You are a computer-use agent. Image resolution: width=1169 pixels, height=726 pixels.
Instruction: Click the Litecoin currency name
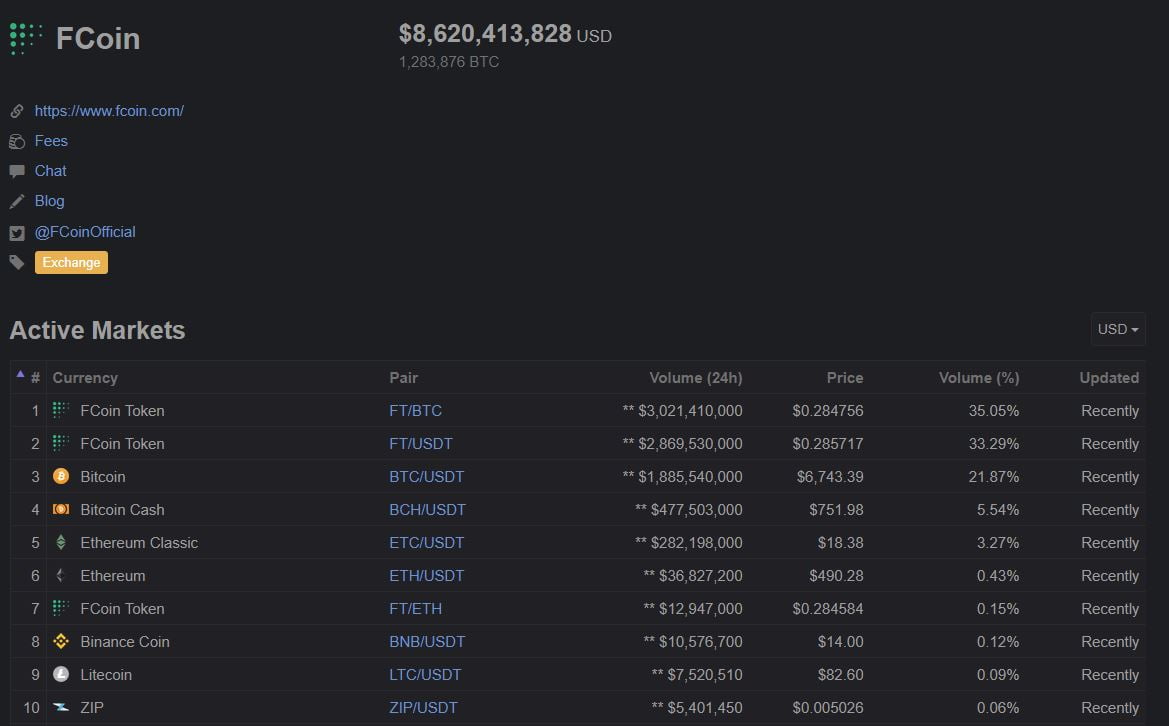coord(106,675)
